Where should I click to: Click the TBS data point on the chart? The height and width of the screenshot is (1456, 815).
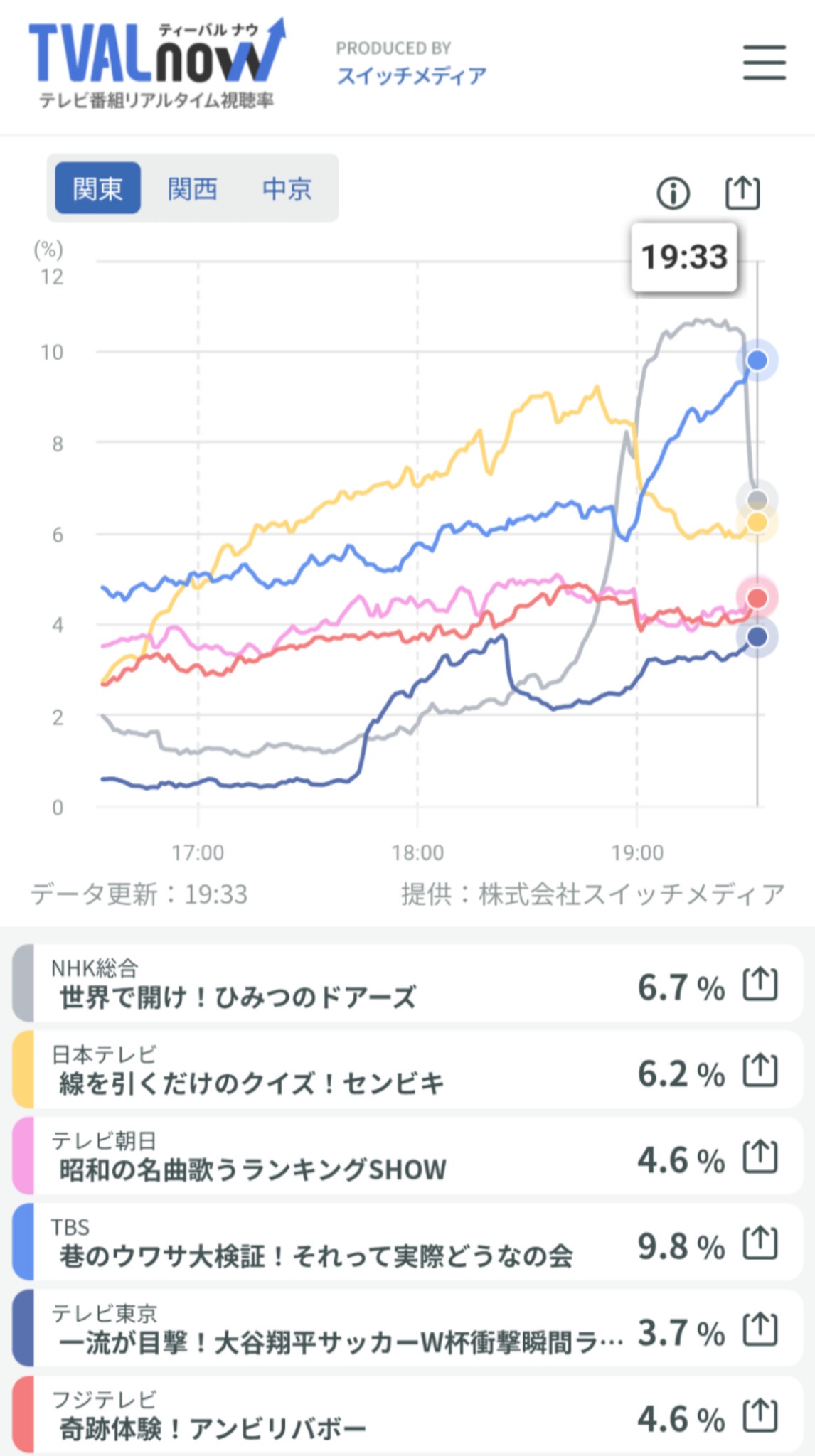[757, 360]
